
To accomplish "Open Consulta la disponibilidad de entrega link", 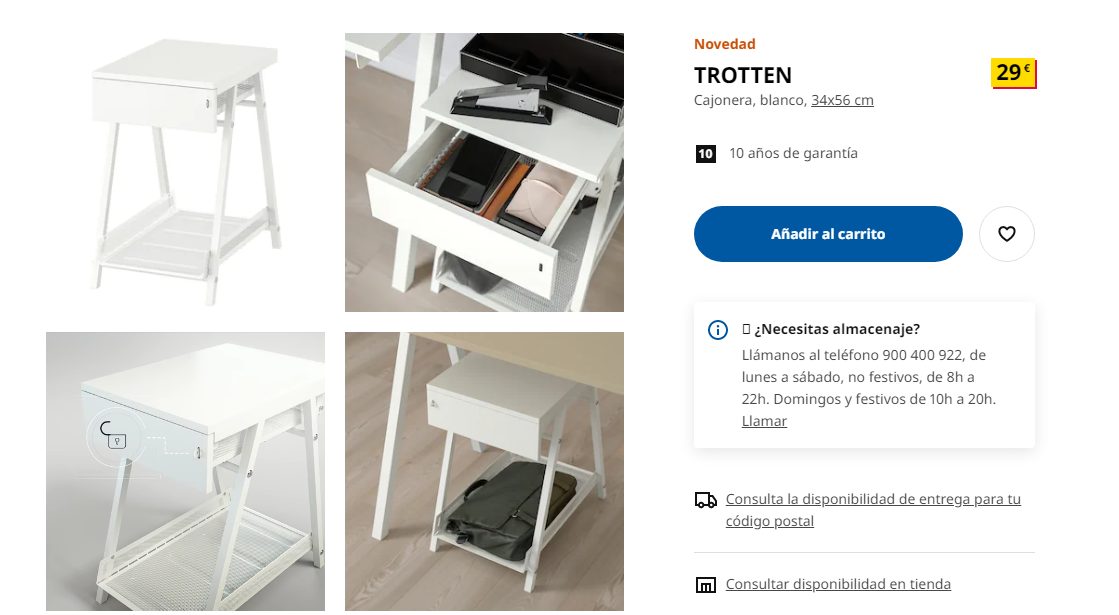I will (x=873, y=510).
